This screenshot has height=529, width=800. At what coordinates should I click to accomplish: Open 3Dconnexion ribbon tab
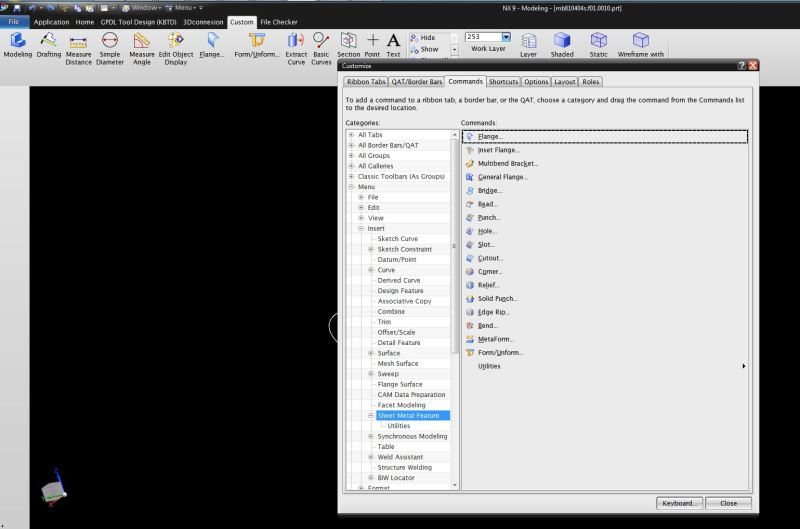click(203, 22)
